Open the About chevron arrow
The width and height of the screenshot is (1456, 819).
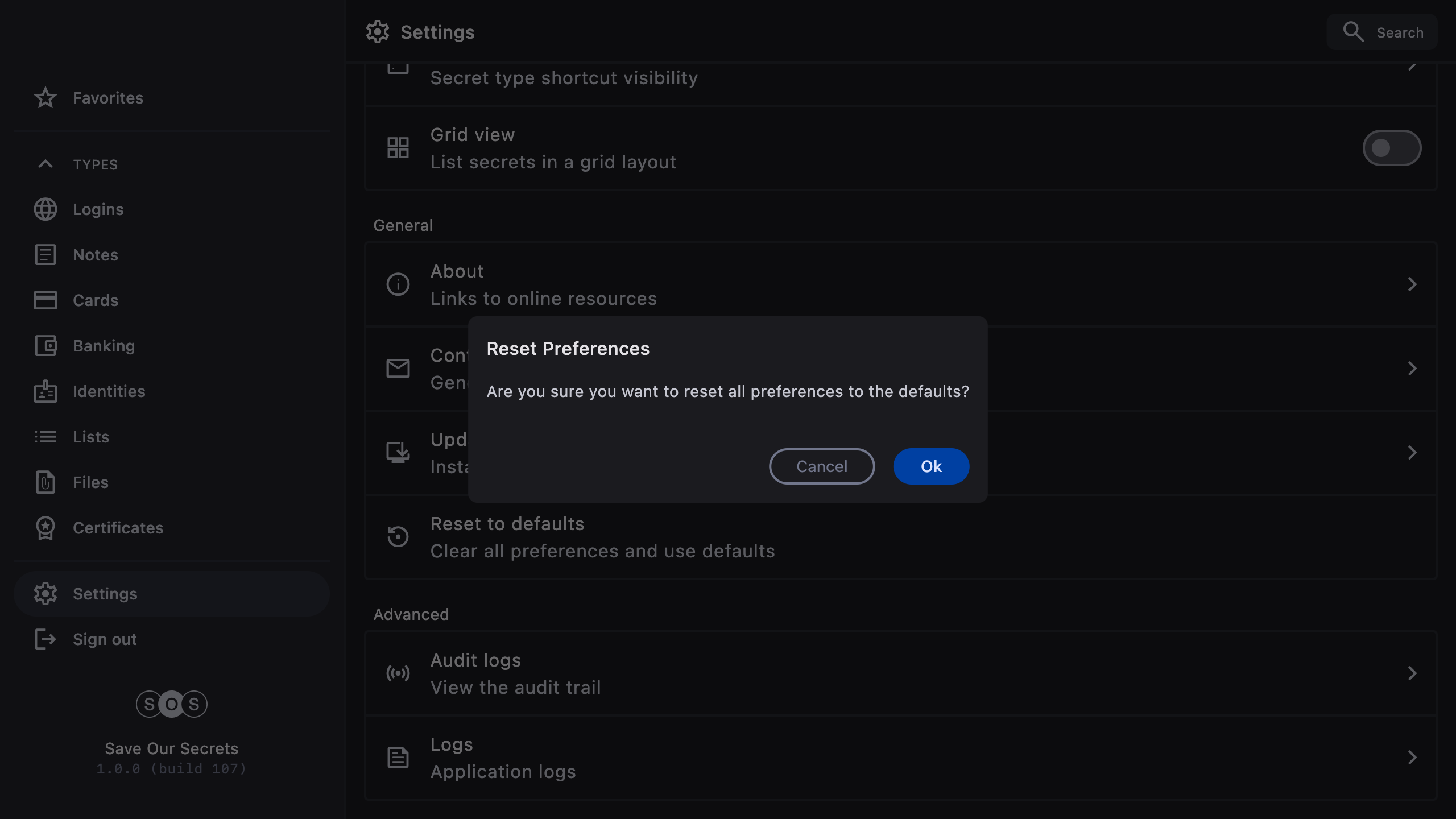pos(1412,284)
